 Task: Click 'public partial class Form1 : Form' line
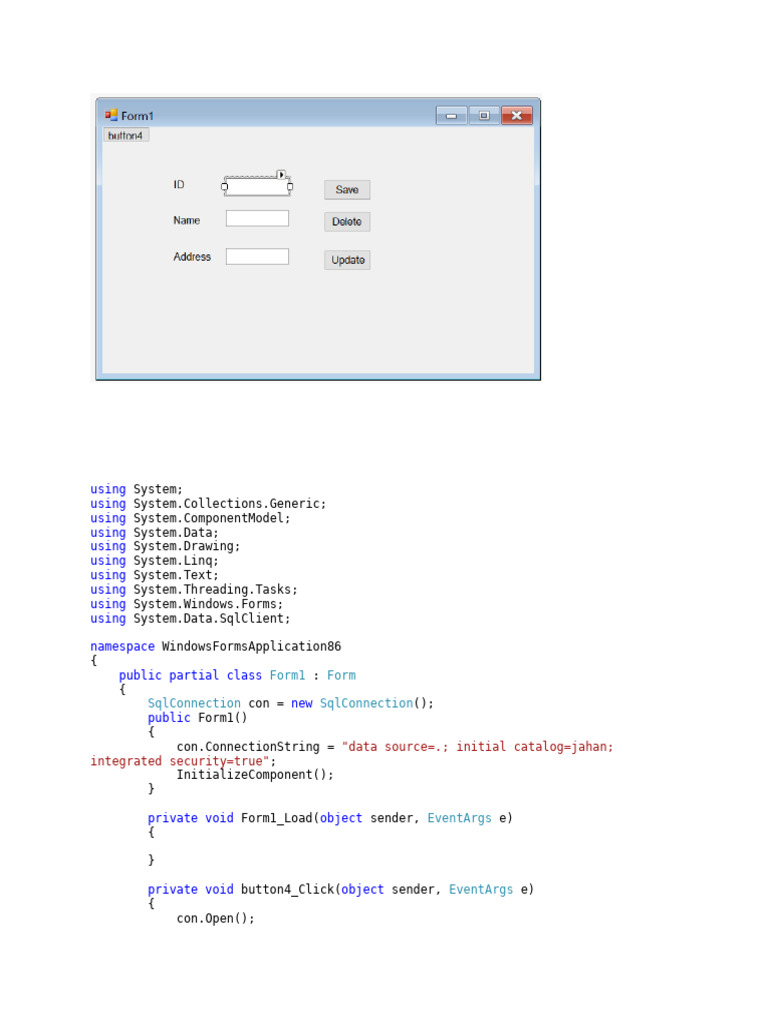(237, 675)
